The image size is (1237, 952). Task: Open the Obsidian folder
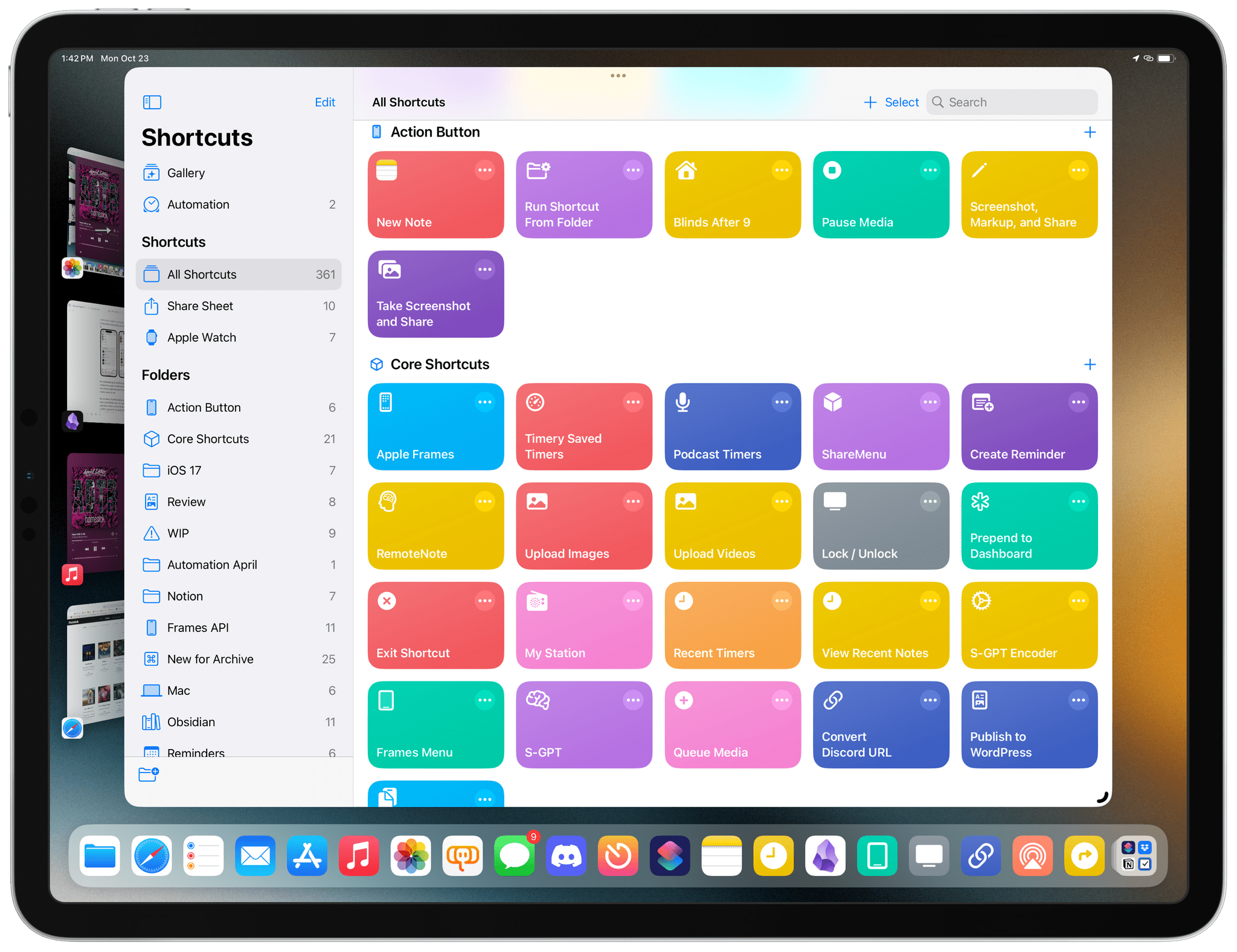pyautogui.click(x=239, y=721)
